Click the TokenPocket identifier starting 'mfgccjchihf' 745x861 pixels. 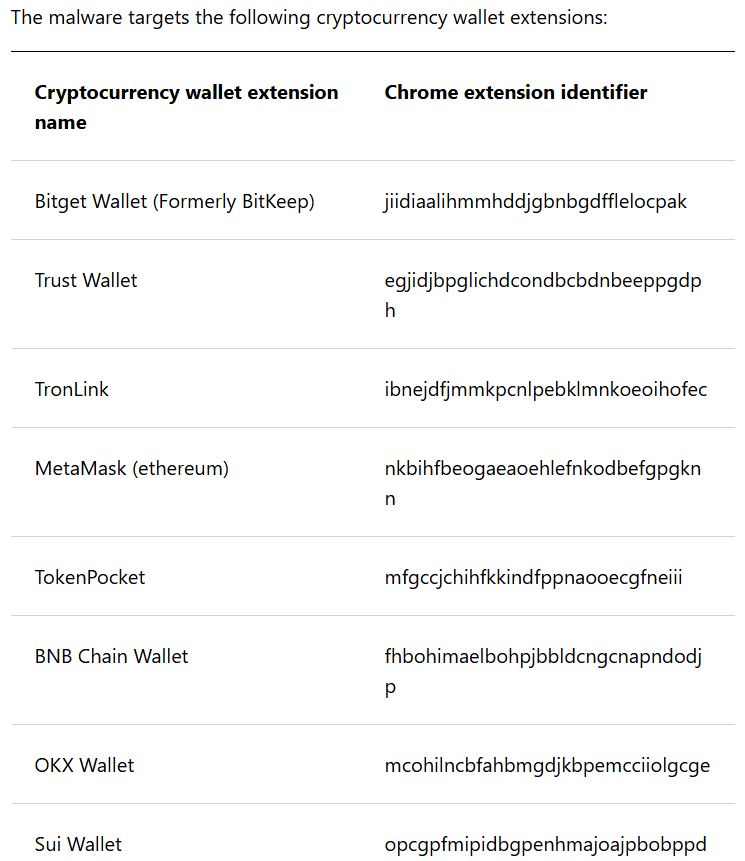click(x=533, y=577)
